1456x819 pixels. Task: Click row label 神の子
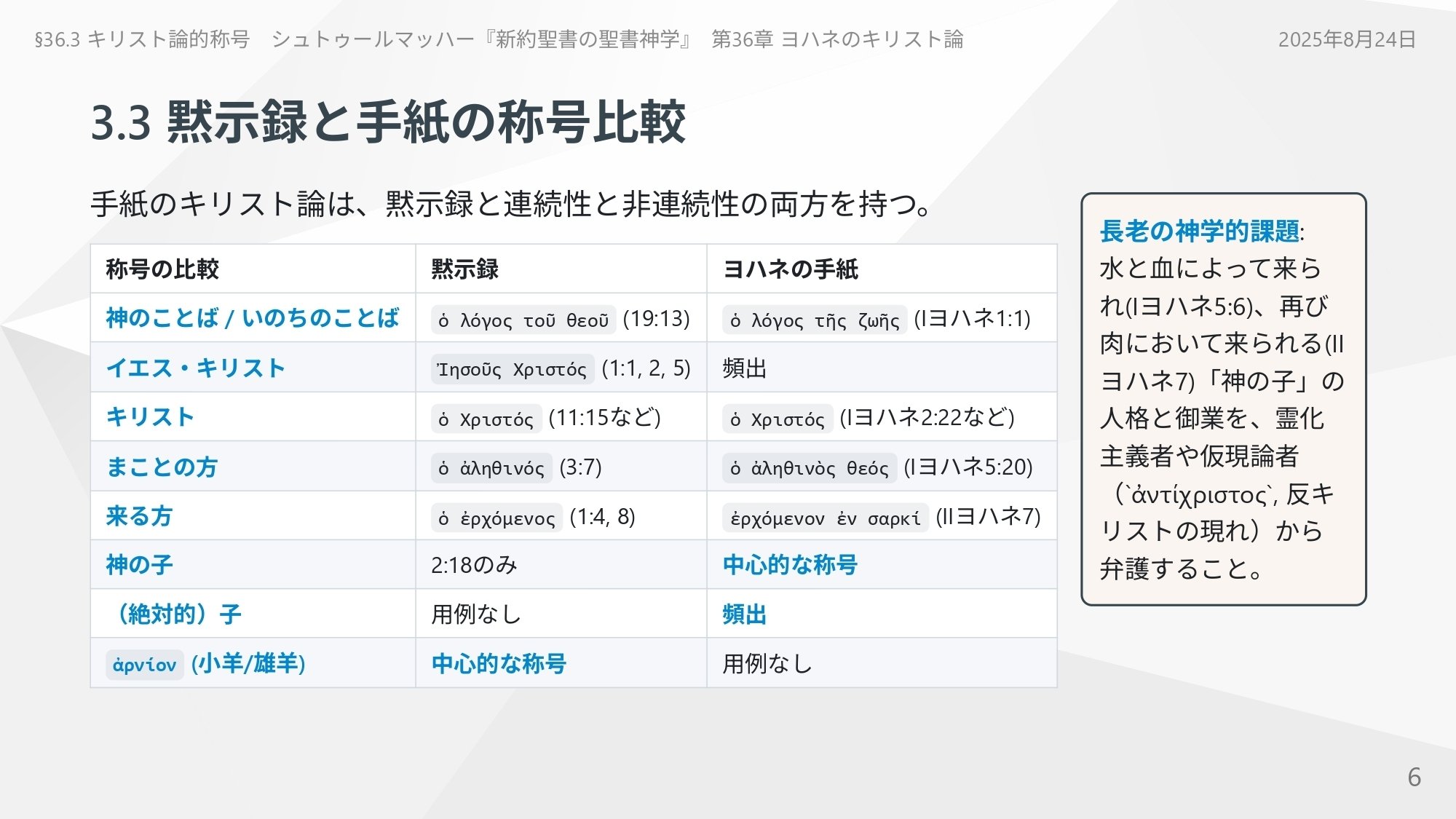coord(139,564)
